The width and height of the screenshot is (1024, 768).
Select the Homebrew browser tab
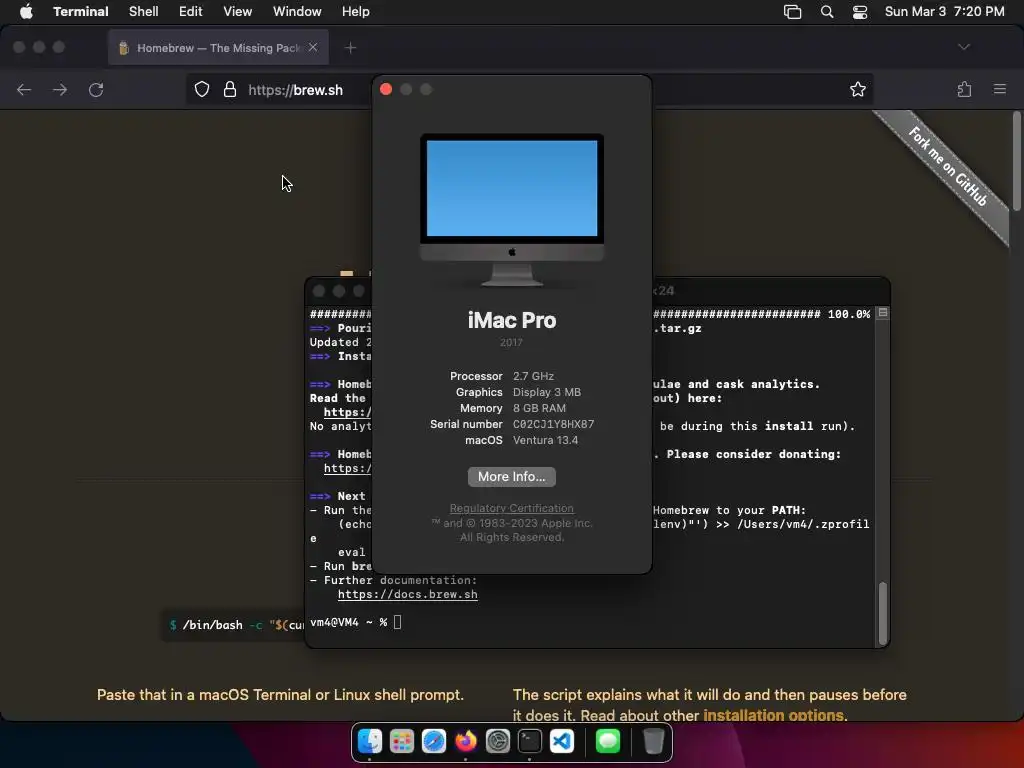click(x=218, y=48)
